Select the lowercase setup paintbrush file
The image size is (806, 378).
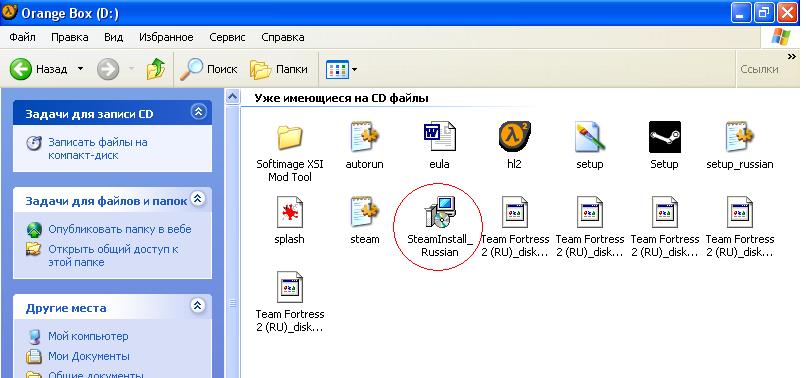(589, 137)
